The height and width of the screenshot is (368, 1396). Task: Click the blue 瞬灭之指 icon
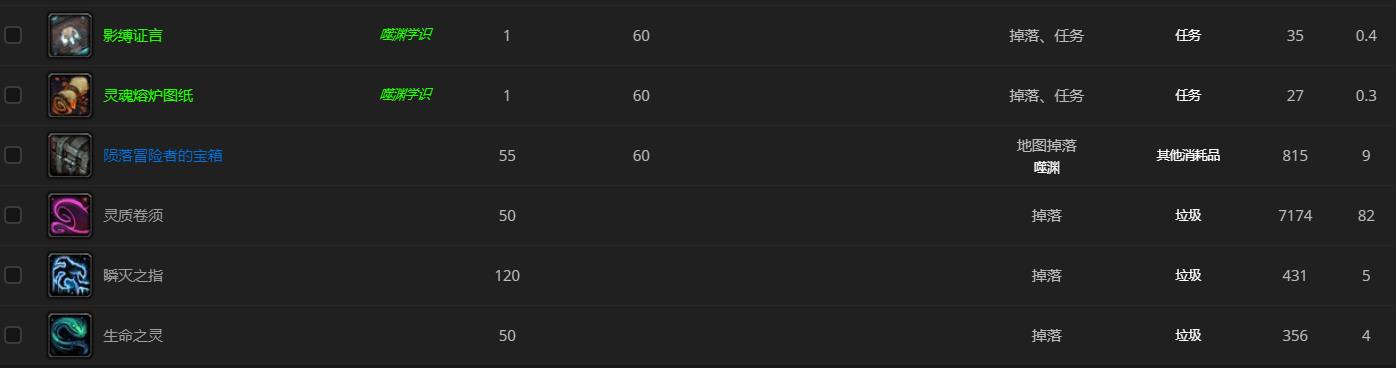tap(70, 276)
